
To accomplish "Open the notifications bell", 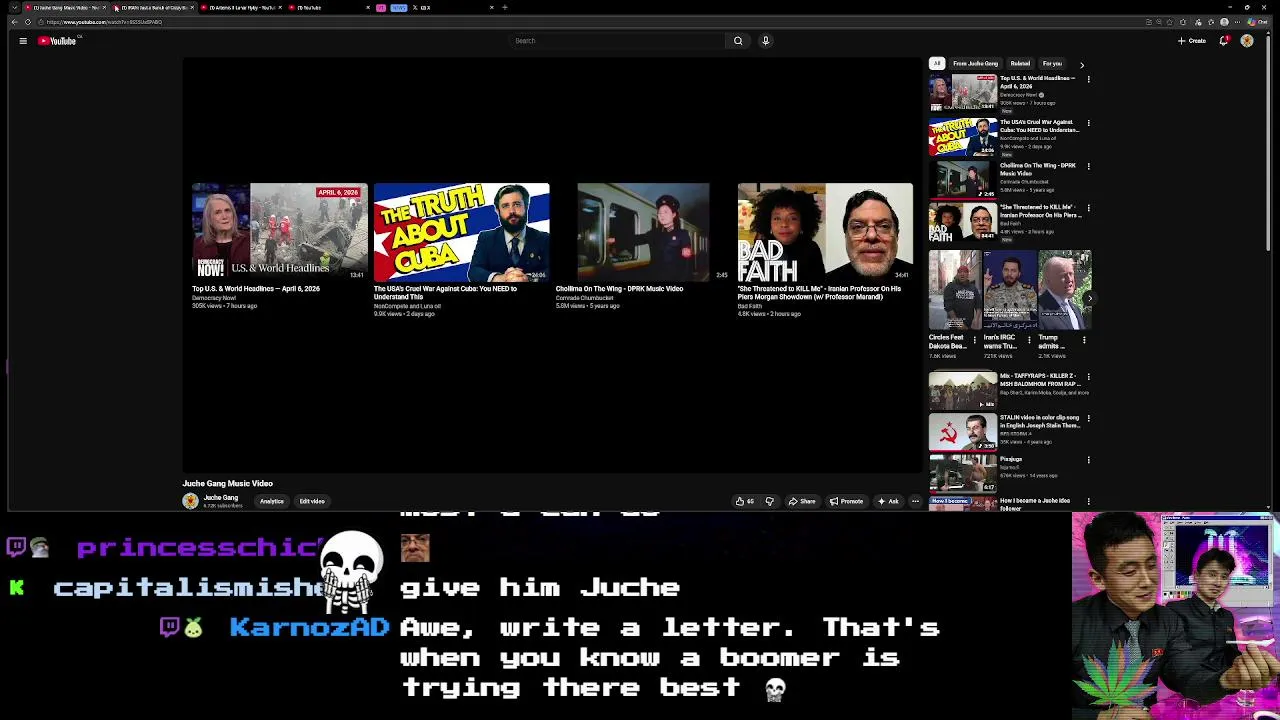I will (1224, 41).
